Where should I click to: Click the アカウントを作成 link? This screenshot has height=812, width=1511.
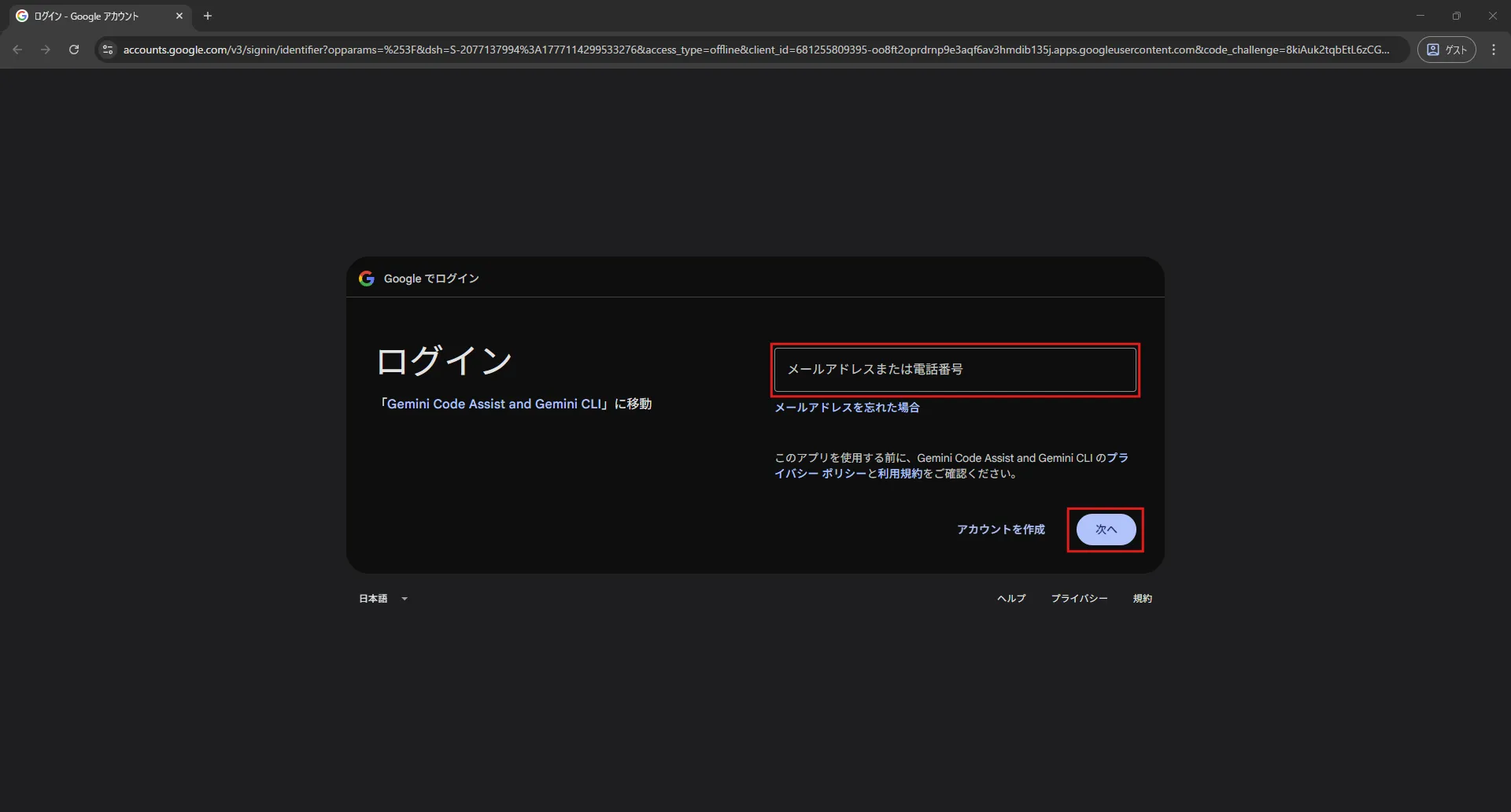1001,530
